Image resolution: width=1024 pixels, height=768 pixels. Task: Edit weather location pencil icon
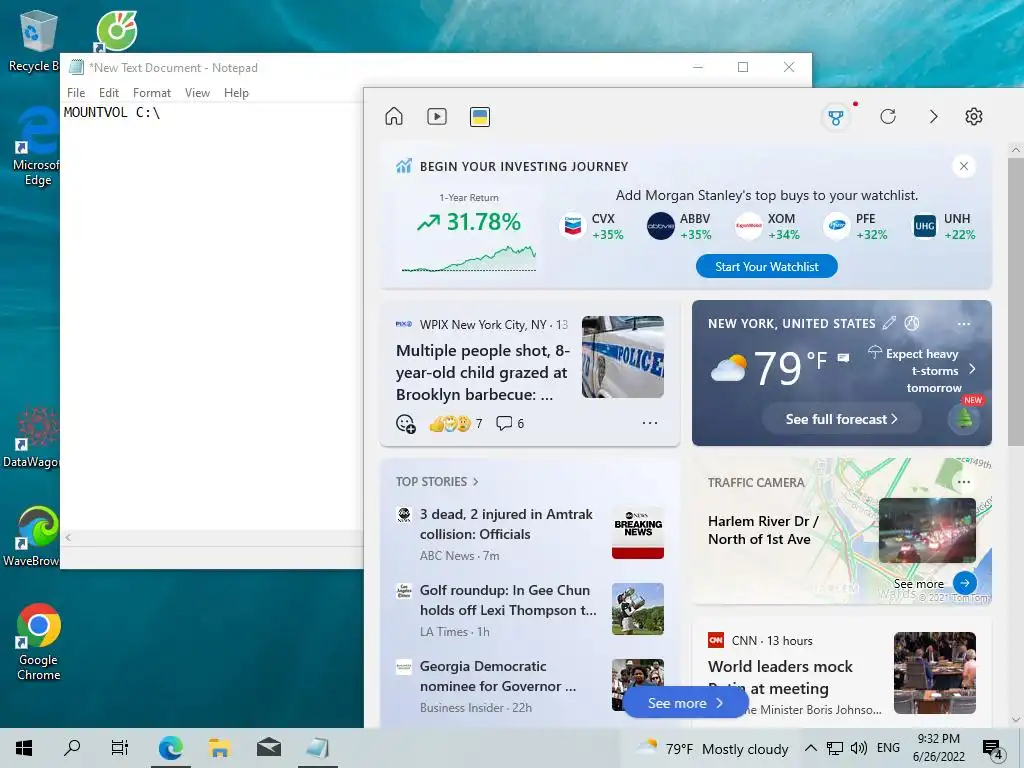coord(889,323)
